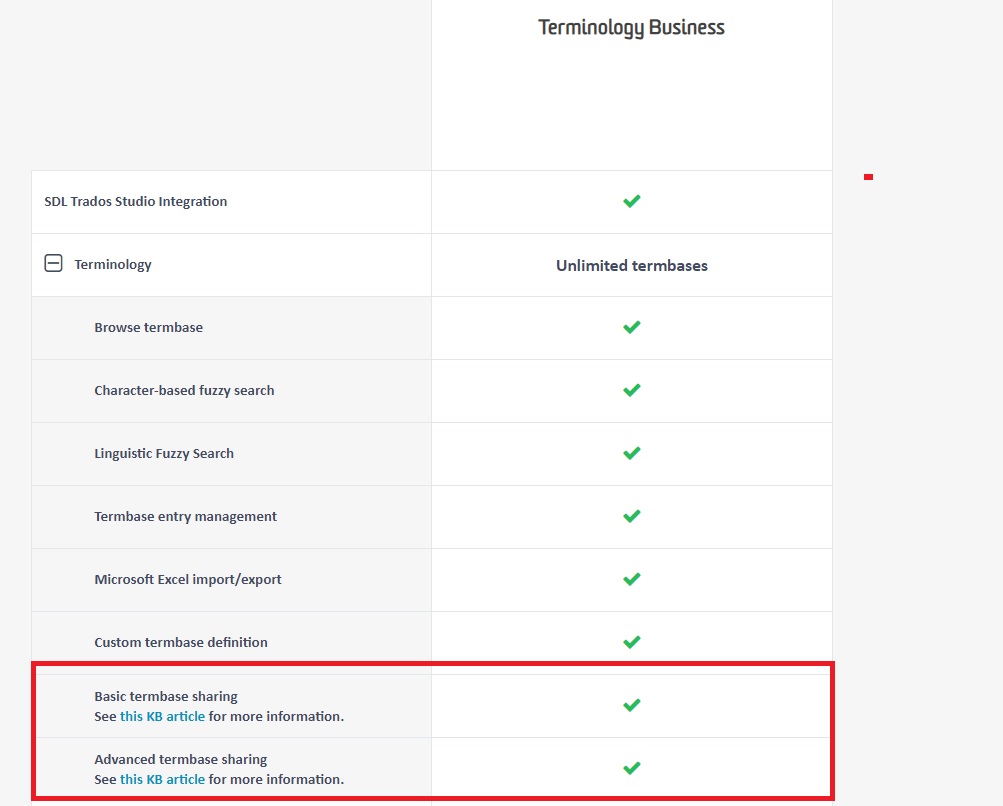Click the Basic termbase sharing checkmark
This screenshot has width=1003, height=806.
click(x=631, y=705)
